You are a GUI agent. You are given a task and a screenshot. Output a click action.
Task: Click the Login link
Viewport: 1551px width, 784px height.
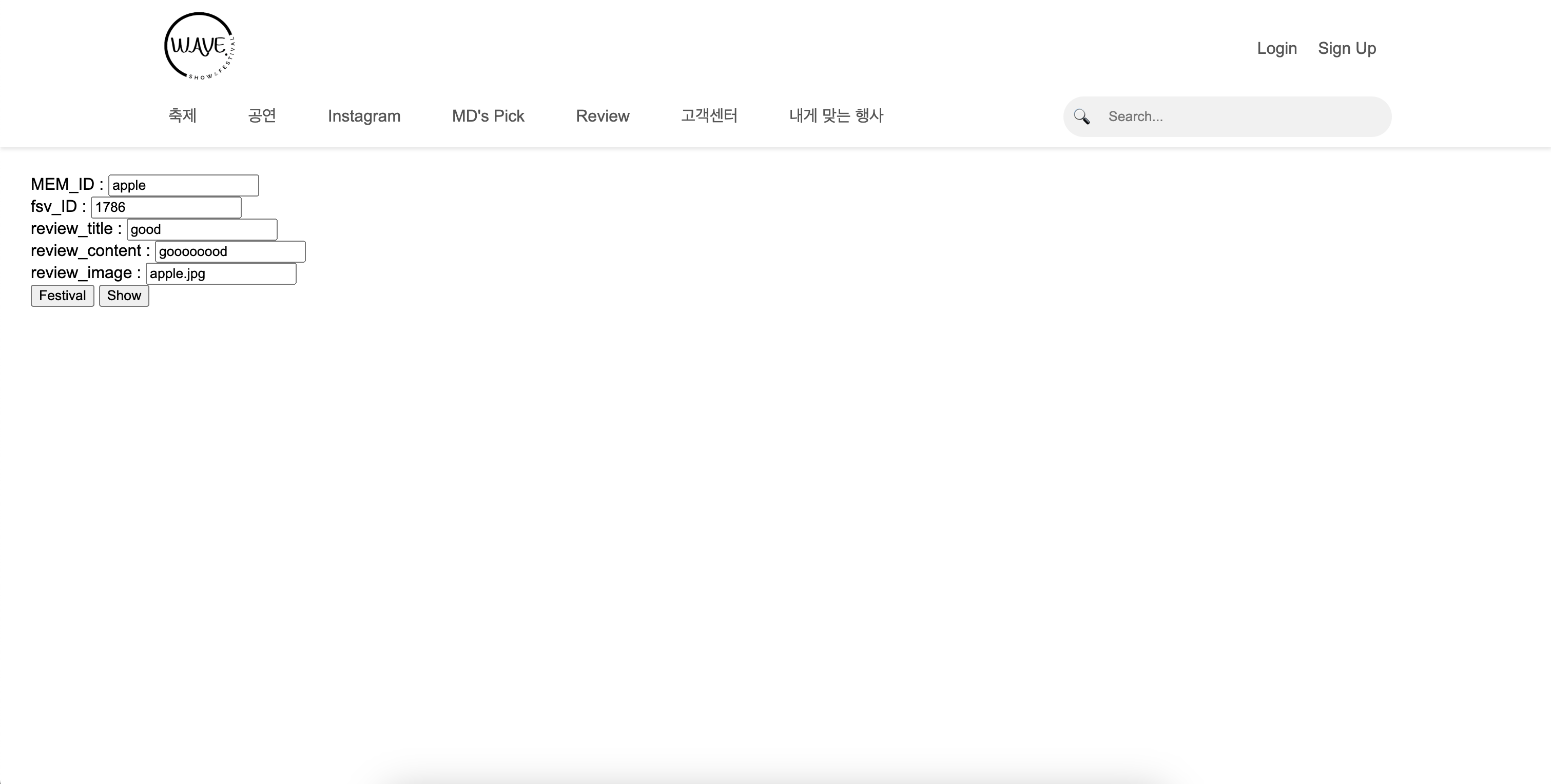(1276, 48)
